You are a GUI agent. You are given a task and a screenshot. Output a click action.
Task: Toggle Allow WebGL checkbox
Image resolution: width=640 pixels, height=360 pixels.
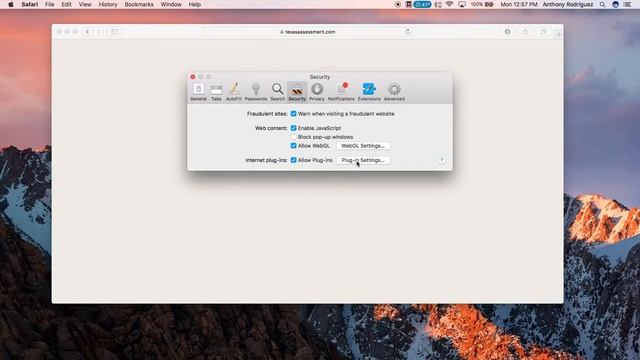point(293,146)
